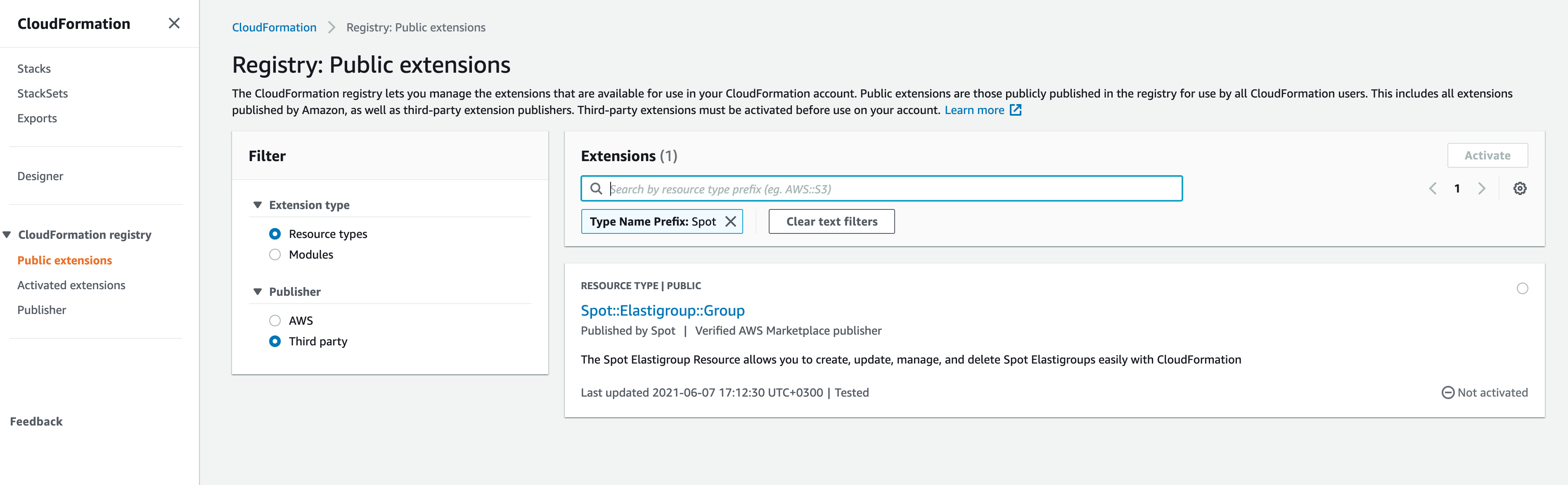1568x485 pixels.
Task: Close the CloudFormation sidebar panel
Action: pyautogui.click(x=174, y=23)
